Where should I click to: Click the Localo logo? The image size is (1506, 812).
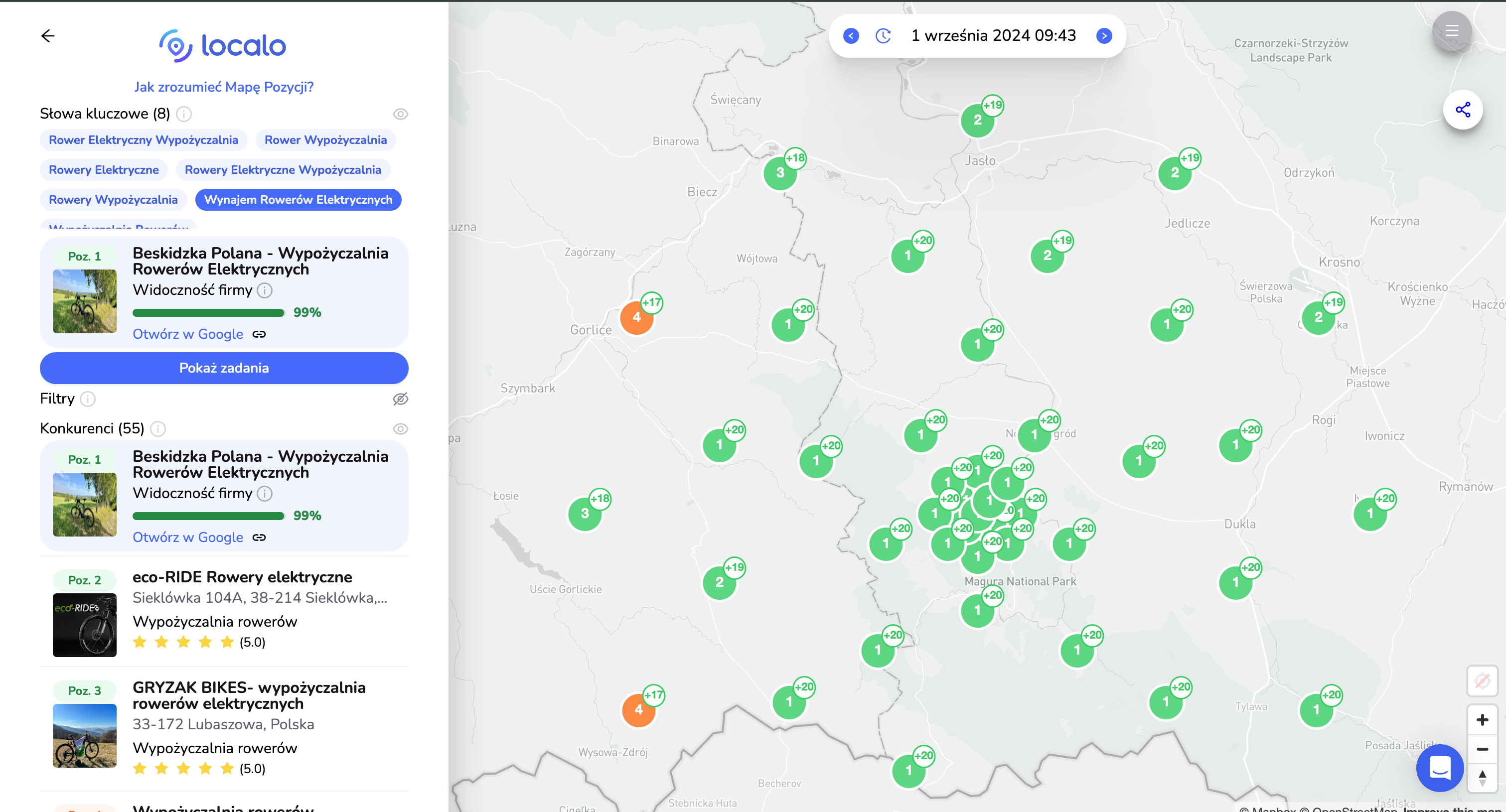coord(223,45)
